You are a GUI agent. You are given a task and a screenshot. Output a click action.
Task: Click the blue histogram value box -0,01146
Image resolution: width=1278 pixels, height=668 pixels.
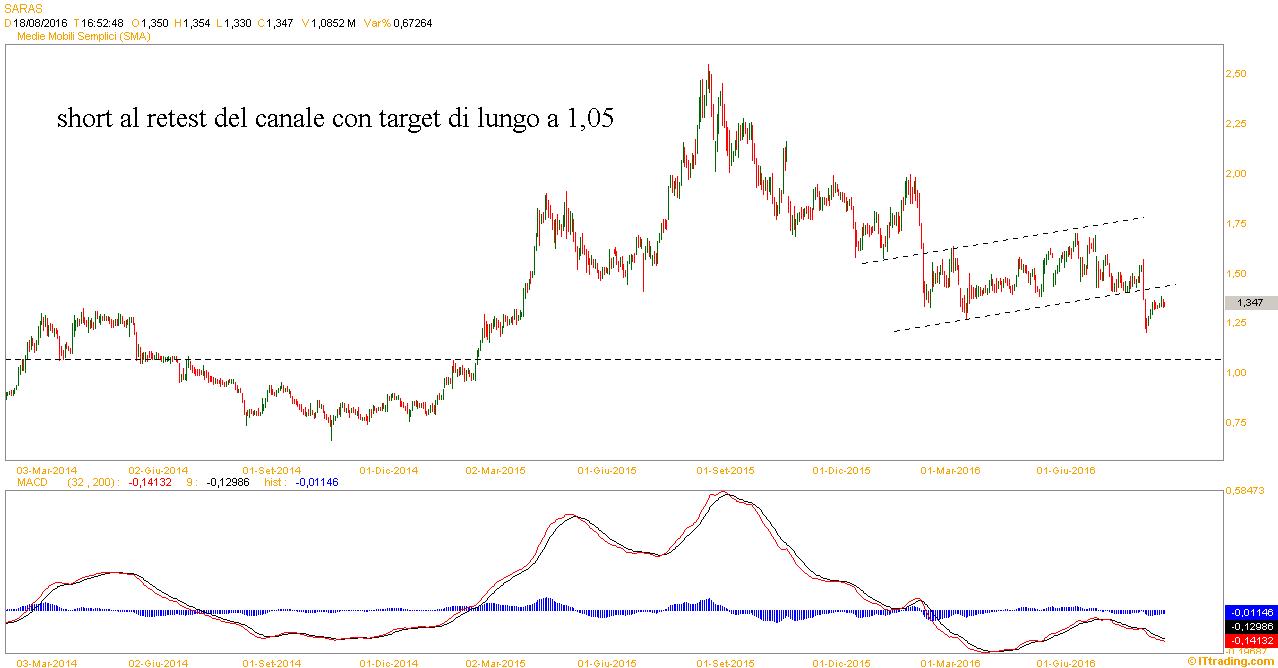[1250, 612]
